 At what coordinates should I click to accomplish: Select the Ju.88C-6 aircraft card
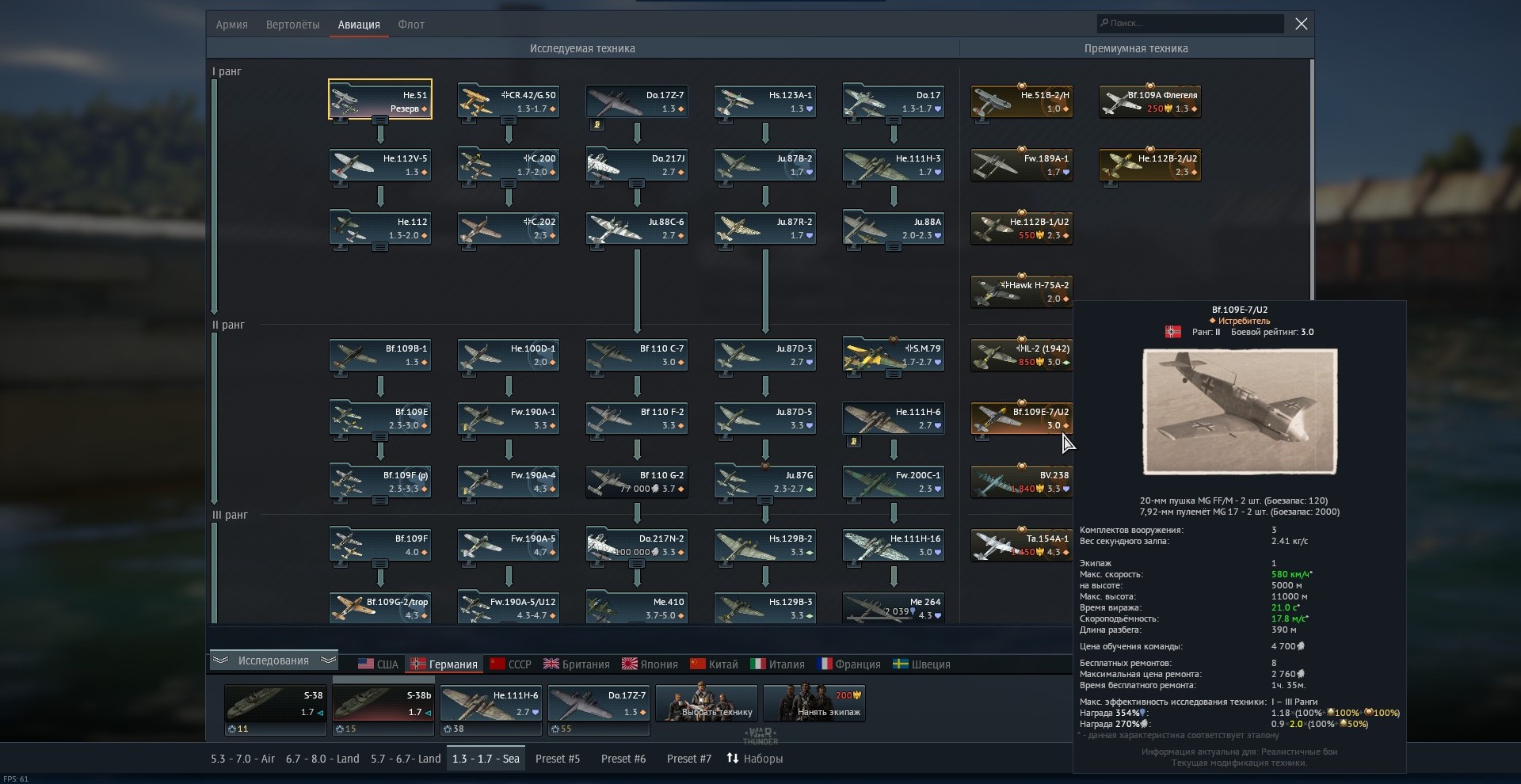point(637,227)
